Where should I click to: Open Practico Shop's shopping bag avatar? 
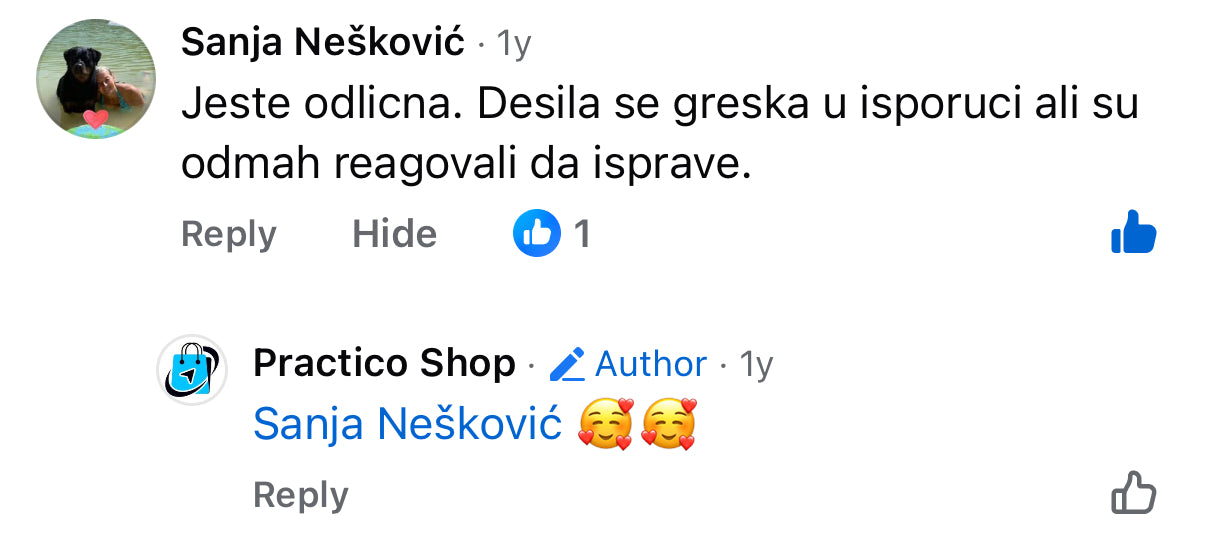(194, 371)
